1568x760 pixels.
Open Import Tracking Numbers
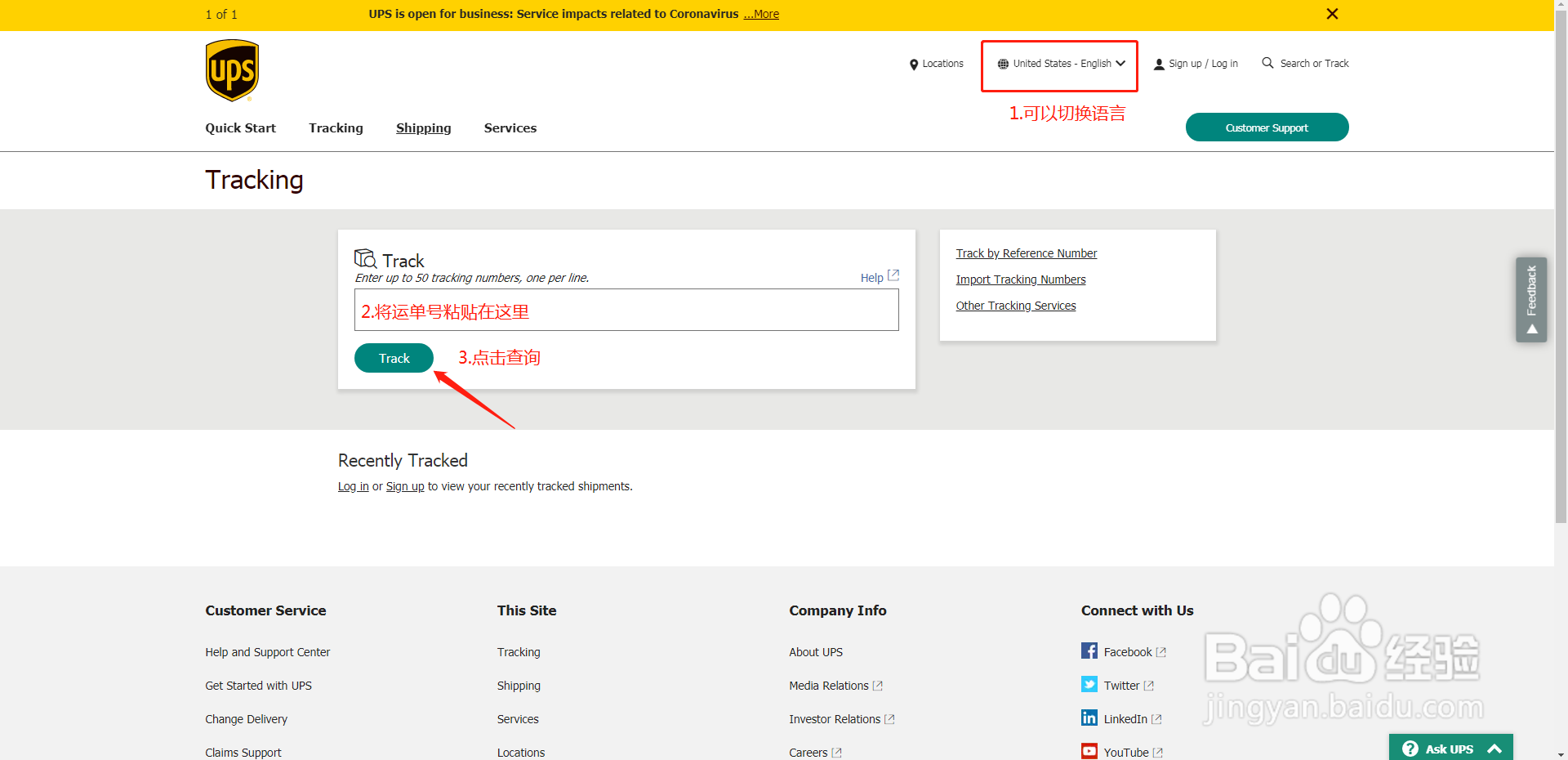click(x=1021, y=279)
